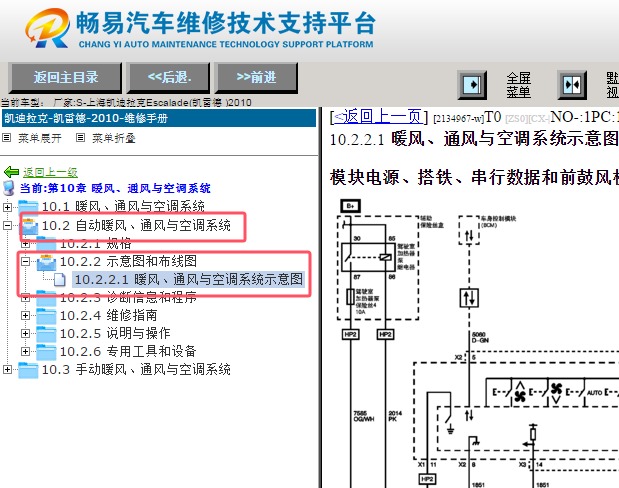Click the 10.2.3 folder icon
This screenshot has height=488, width=619.
[46, 298]
